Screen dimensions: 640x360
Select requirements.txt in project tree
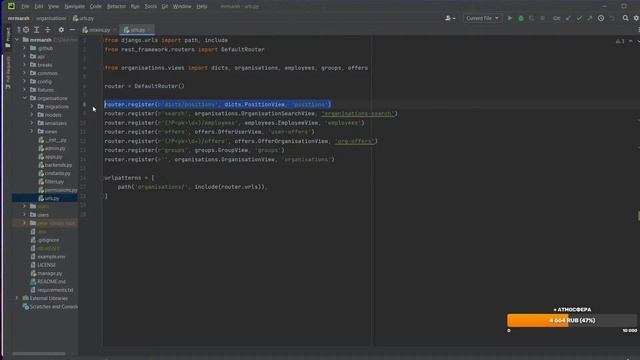pos(52,290)
